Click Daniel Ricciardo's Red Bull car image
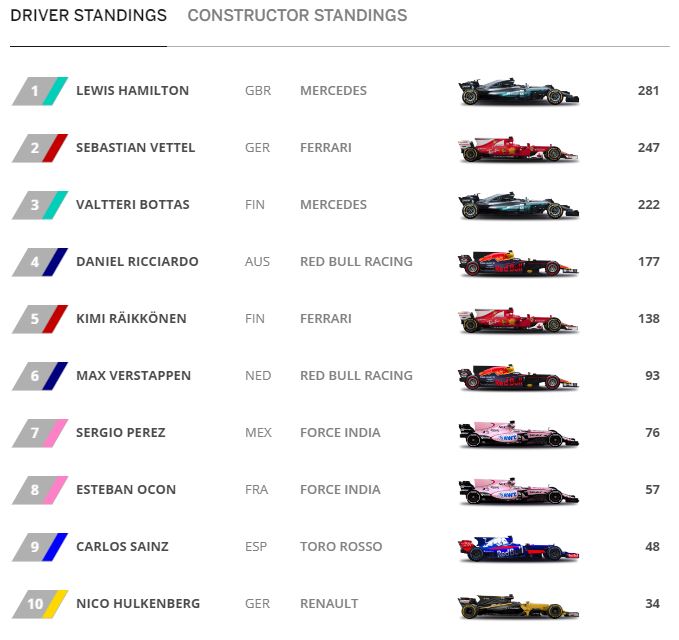Screen dimensions: 679x640 (x=518, y=263)
